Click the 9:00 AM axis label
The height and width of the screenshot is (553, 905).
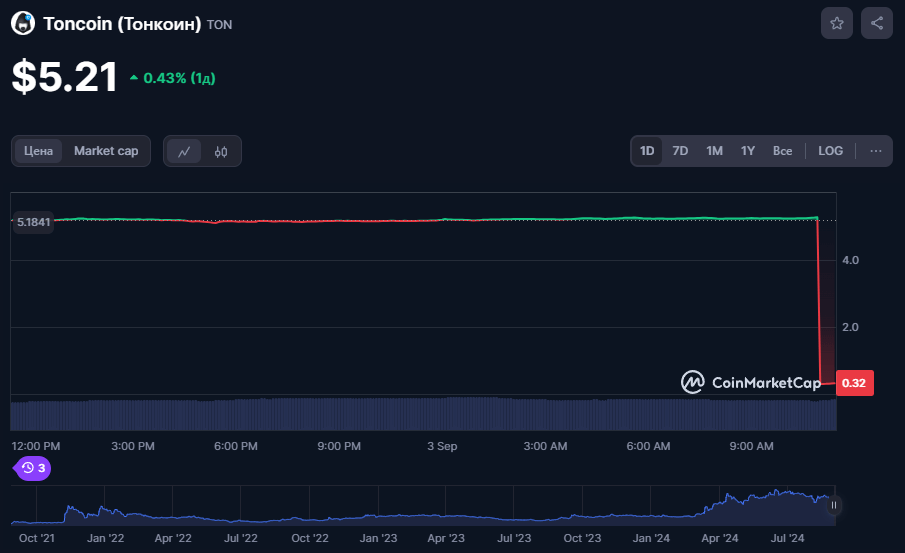(751, 446)
